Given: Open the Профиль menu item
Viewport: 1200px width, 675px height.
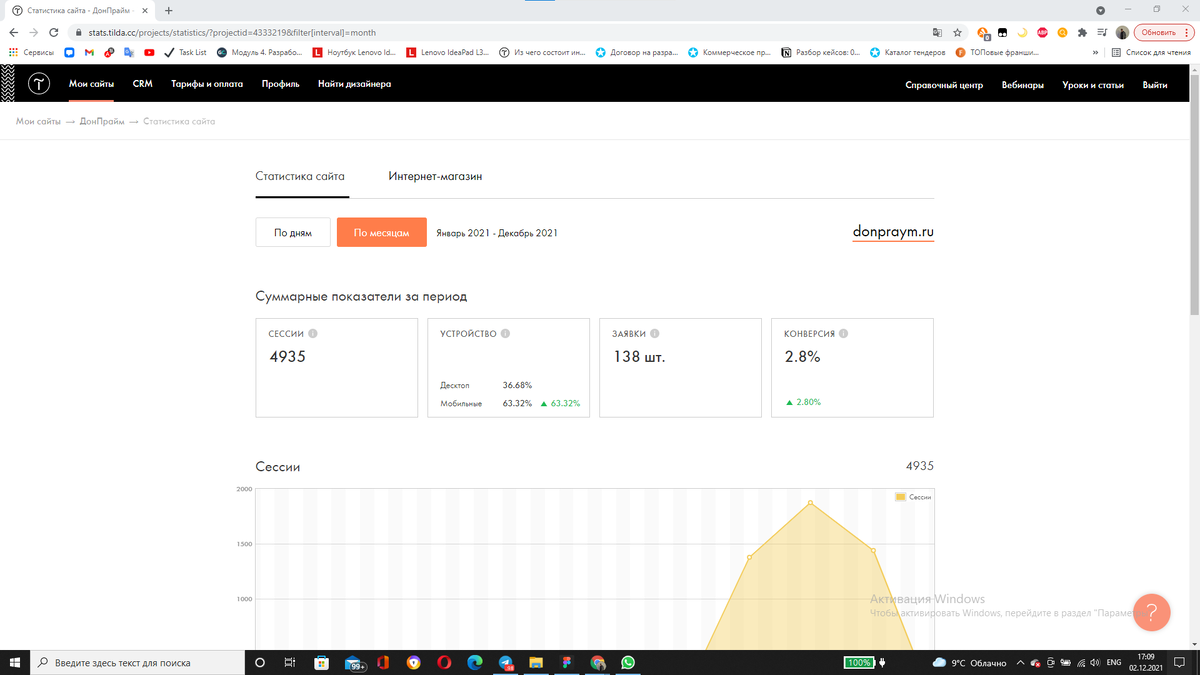Looking at the screenshot, I should click(x=280, y=84).
